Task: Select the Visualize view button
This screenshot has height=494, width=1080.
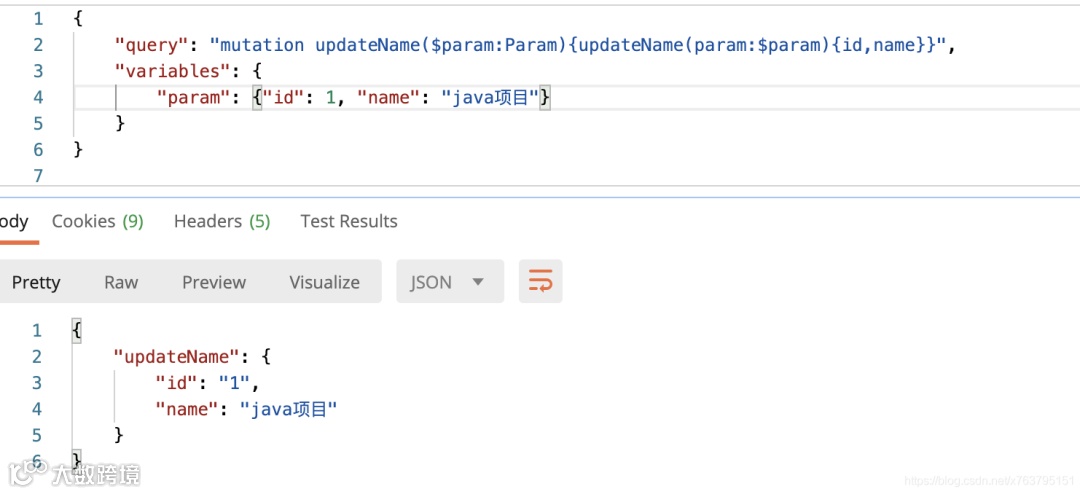Action: [x=324, y=282]
